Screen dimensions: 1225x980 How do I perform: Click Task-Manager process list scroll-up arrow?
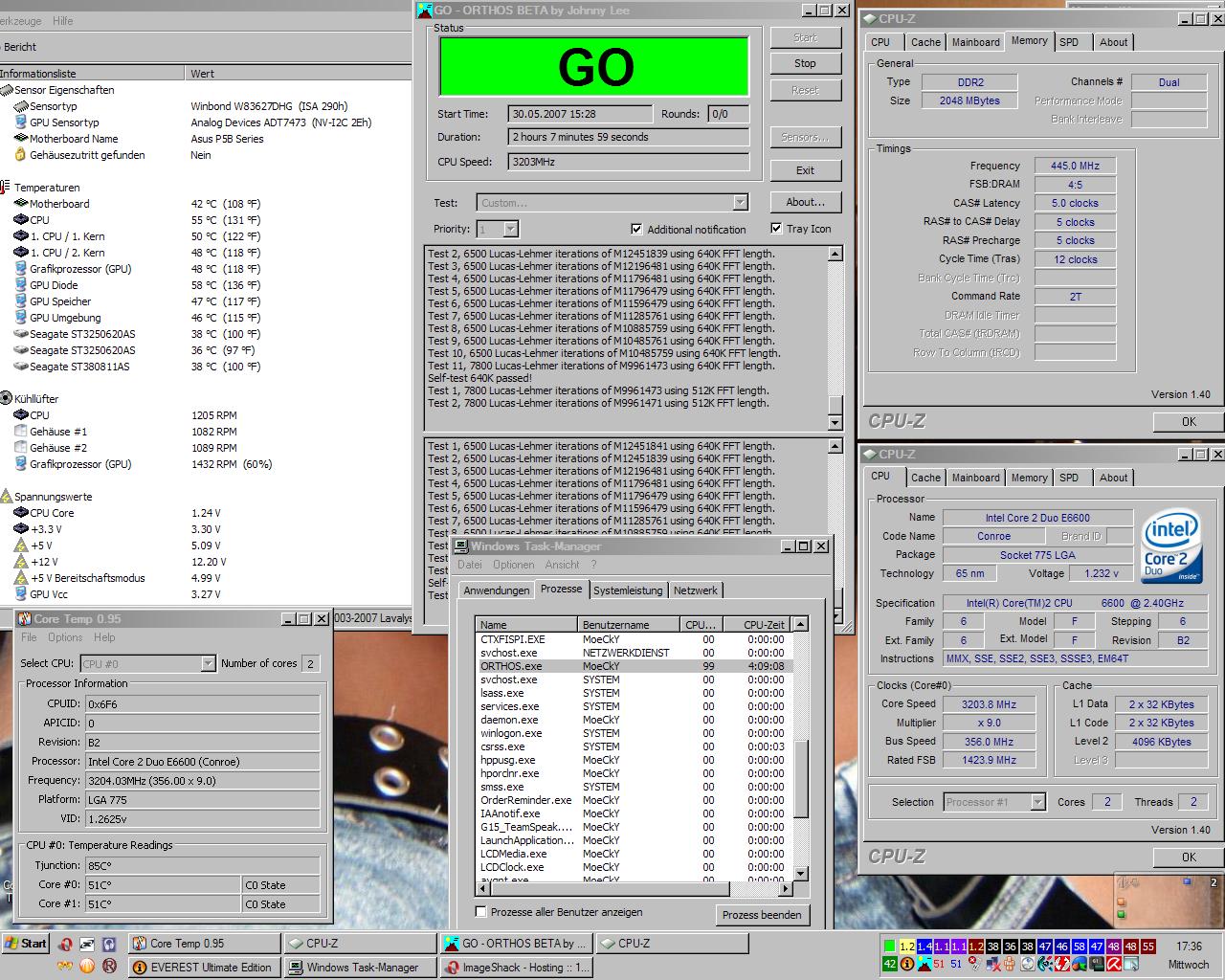801,624
